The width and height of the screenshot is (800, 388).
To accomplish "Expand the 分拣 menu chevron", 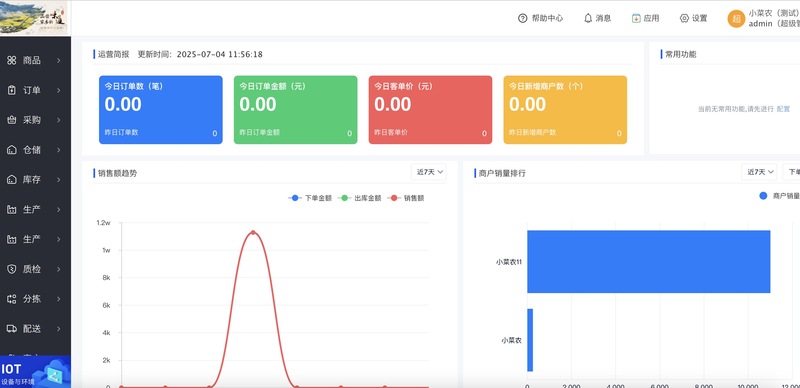I will coord(59,299).
